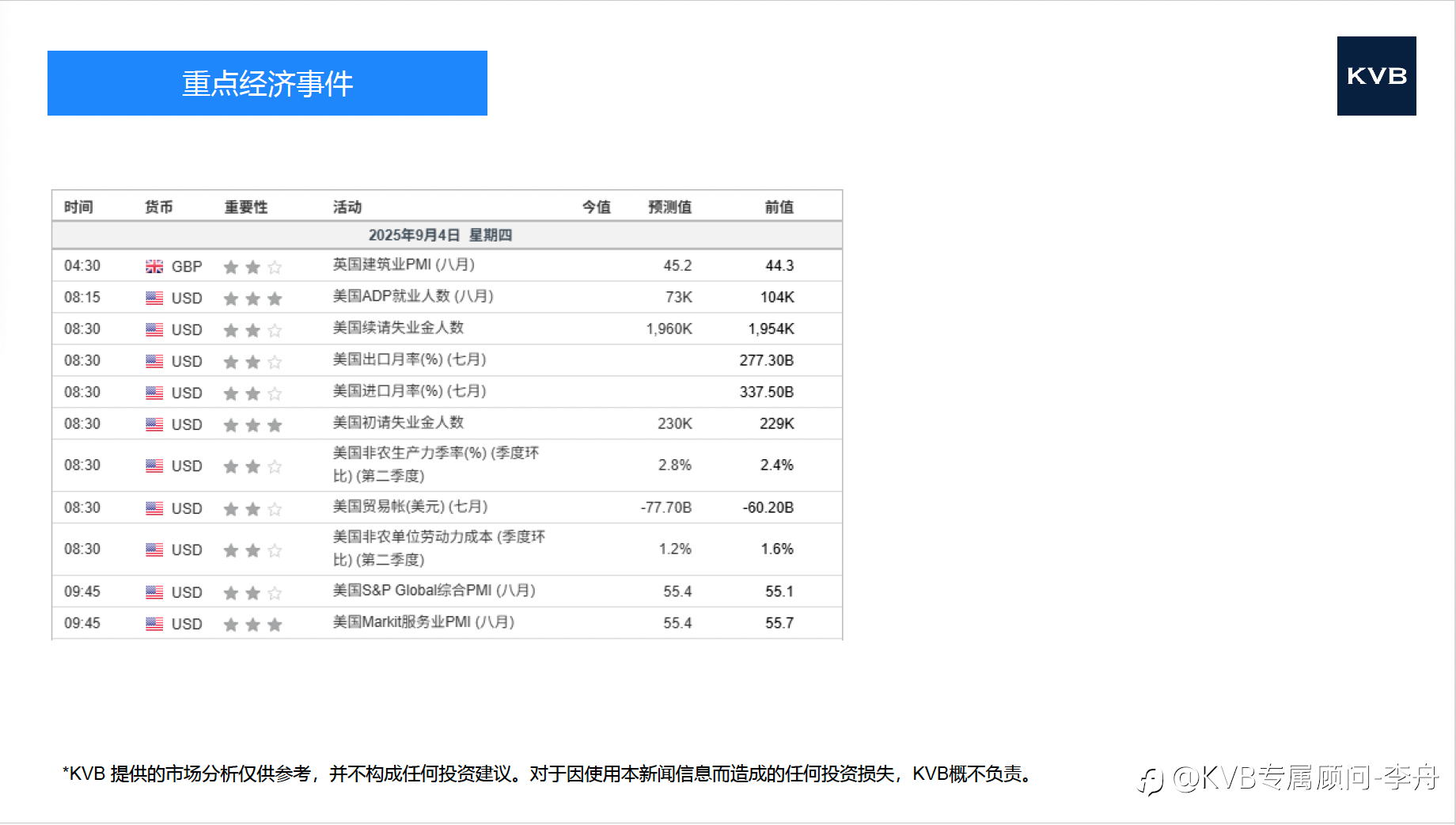The width and height of the screenshot is (1456, 825).
Task: Click the @KVB专属顾问-李舟 watermark text
Action: coord(1305,777)
